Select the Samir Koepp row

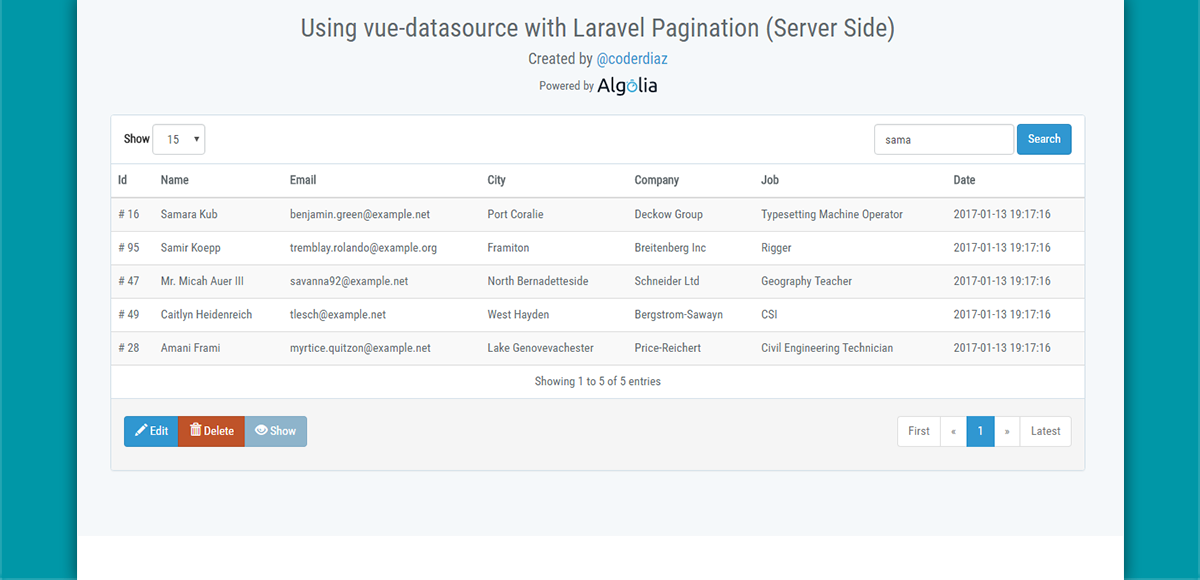597,248
